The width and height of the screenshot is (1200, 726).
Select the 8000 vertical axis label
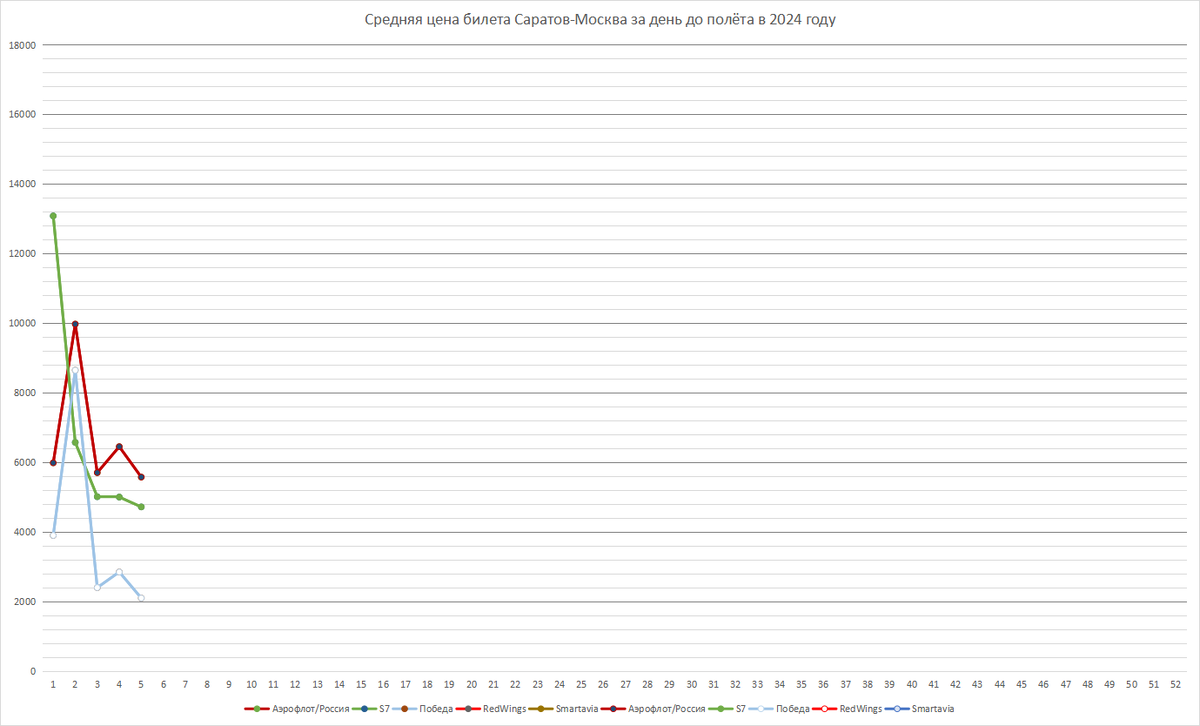click(25, 393)
